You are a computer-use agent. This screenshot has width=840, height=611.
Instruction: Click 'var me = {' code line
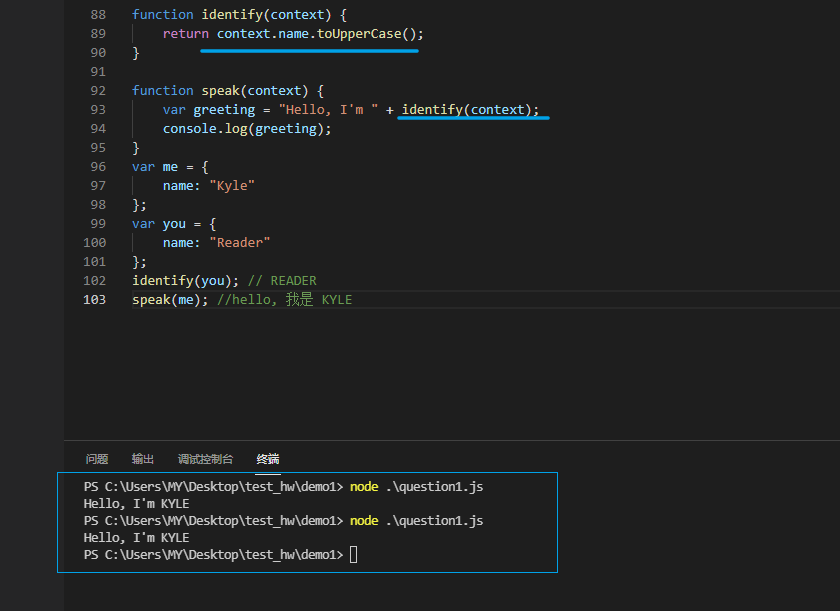(170, 167)
